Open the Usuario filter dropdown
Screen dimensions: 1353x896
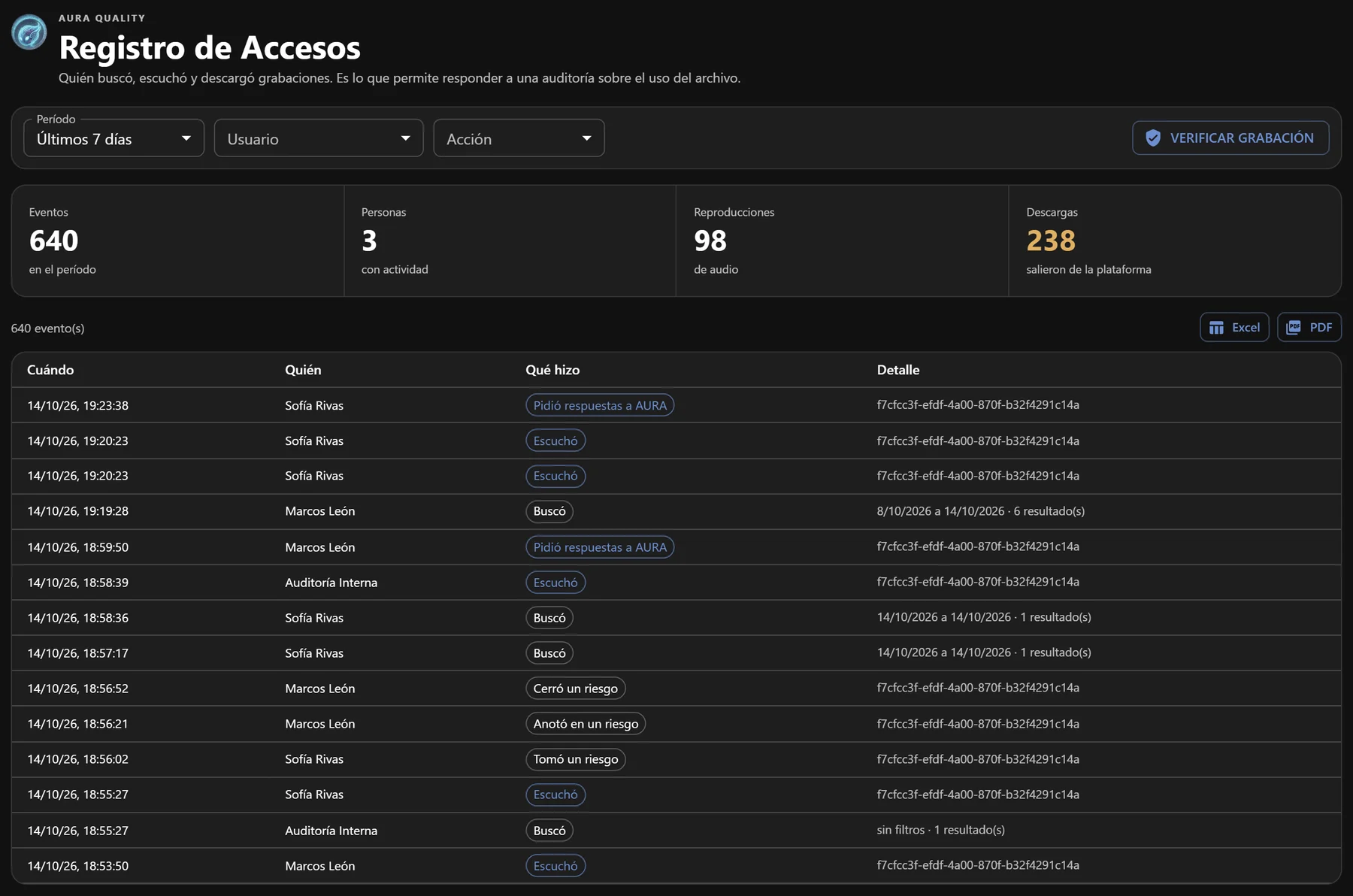tap(319, 138)
